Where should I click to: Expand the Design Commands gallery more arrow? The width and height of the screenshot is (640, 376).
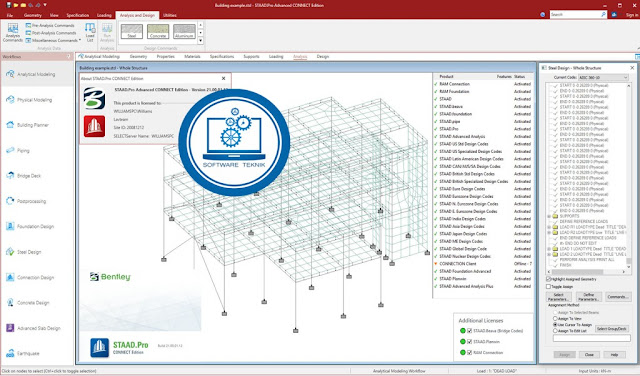(200, 40)
